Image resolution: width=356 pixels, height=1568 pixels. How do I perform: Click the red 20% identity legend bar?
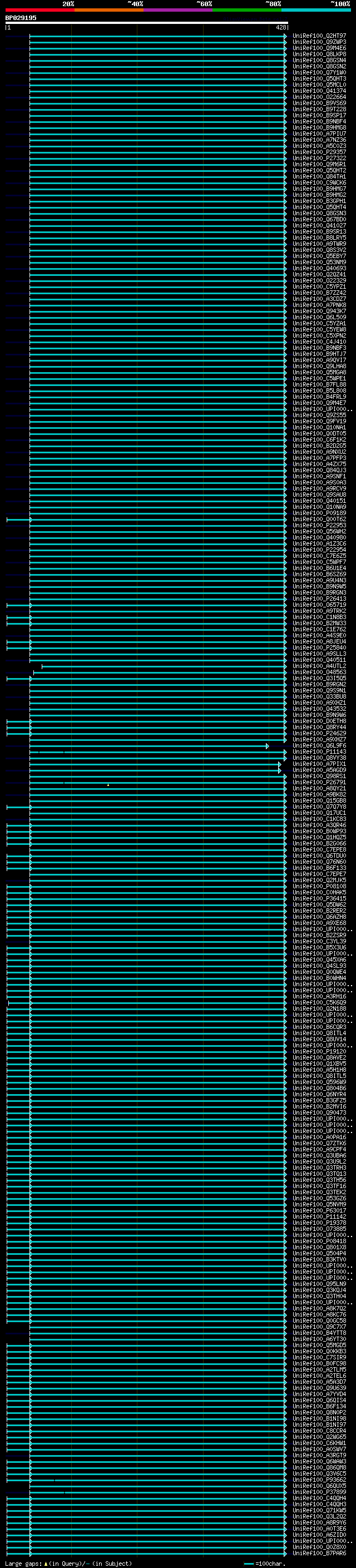[39, 10]
